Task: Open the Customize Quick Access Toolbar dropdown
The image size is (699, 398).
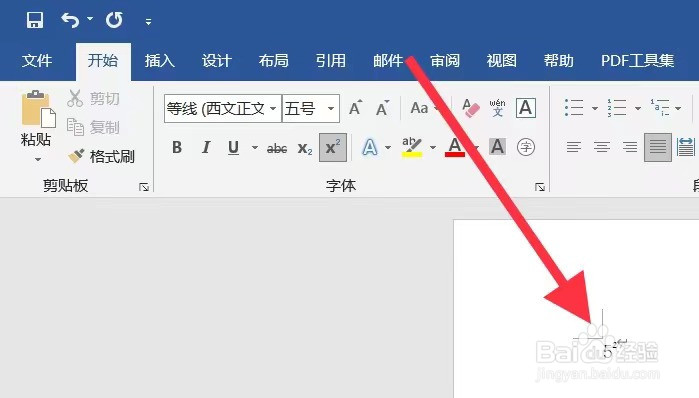Action: pos(148,21)
